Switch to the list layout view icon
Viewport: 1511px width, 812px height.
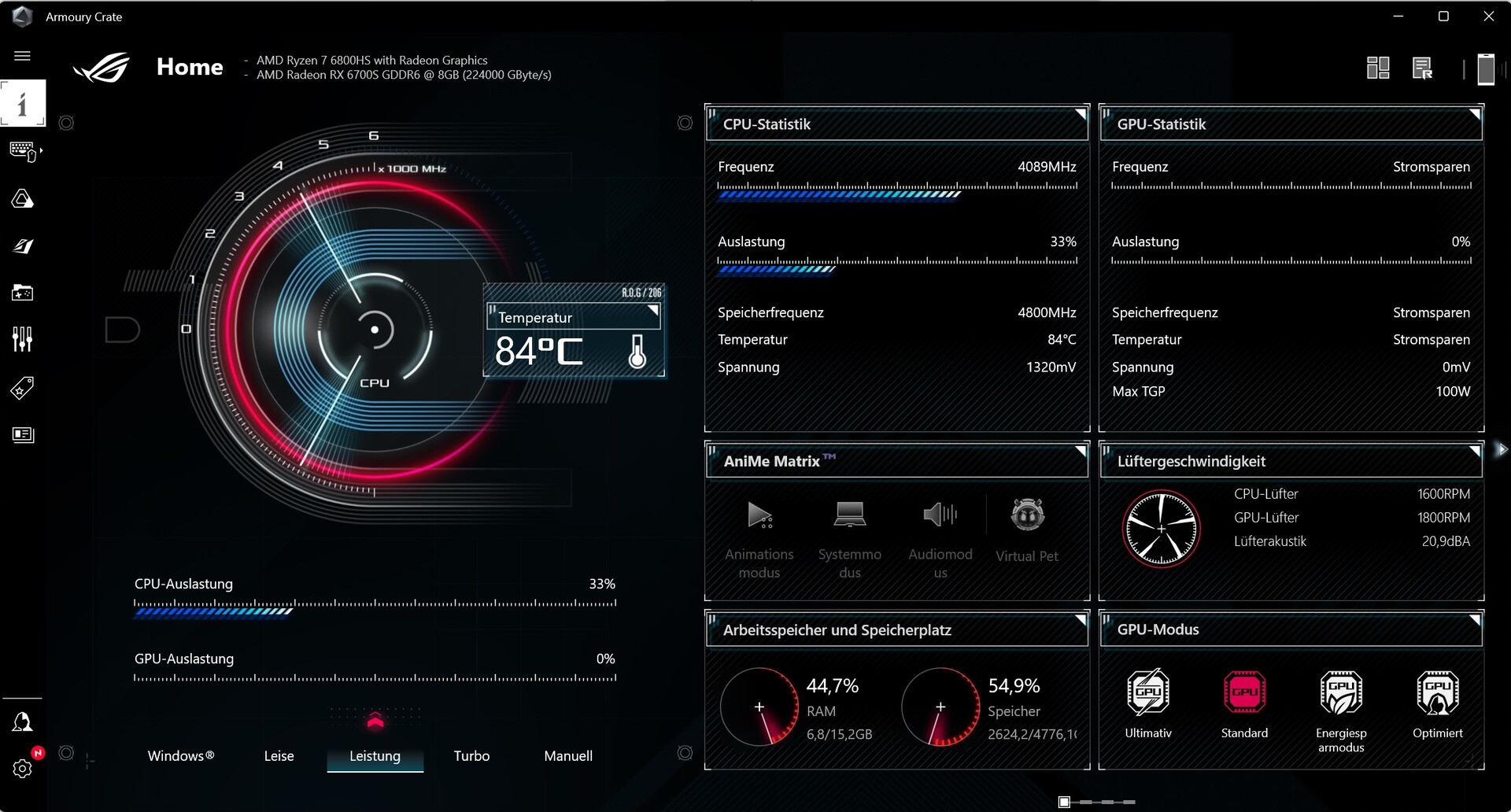point(1422,68)
